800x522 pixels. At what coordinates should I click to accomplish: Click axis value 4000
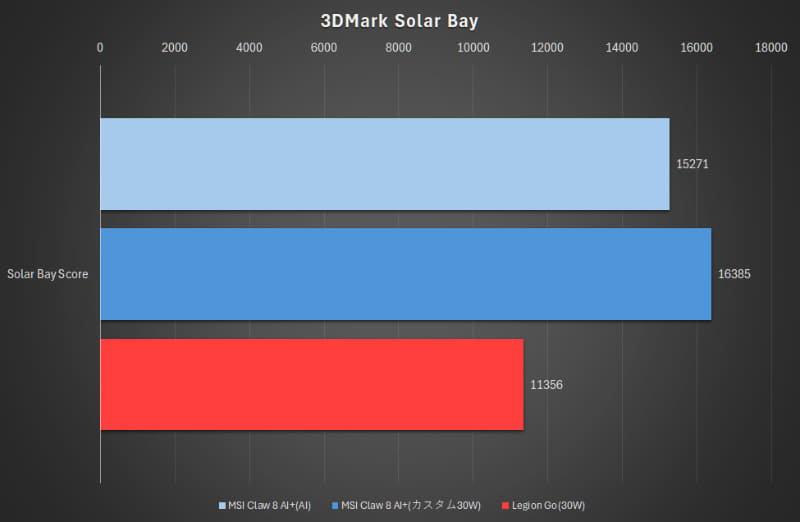[249, 47]
